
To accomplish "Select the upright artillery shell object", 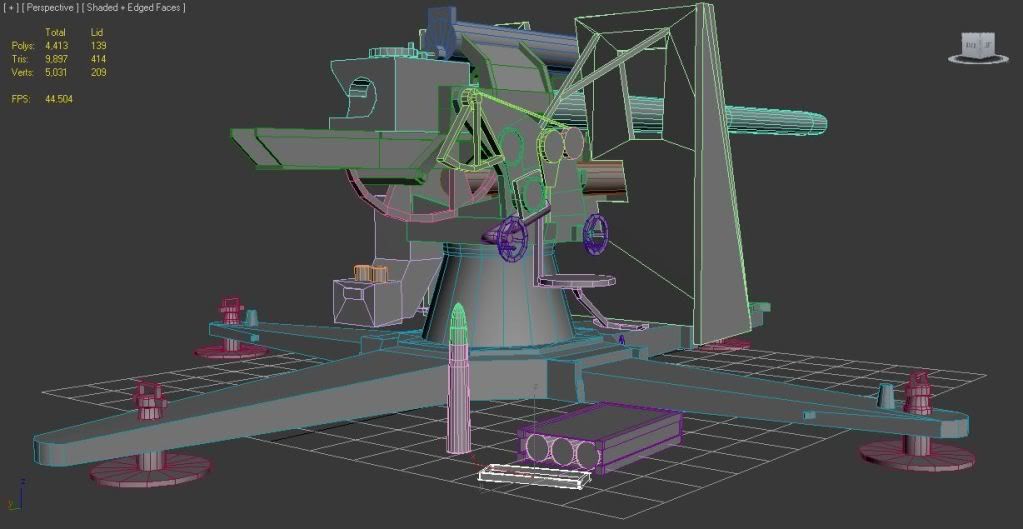I will [459, 380].
